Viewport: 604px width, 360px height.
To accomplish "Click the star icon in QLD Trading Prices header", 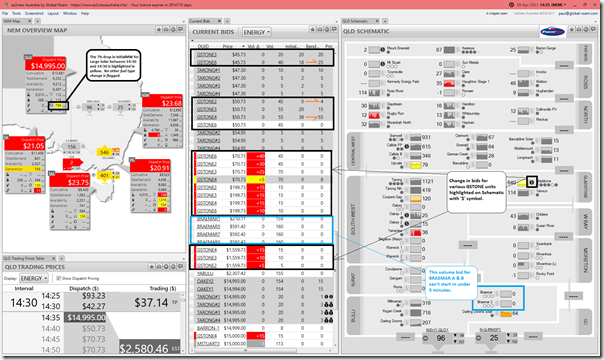I will point(152,266).
